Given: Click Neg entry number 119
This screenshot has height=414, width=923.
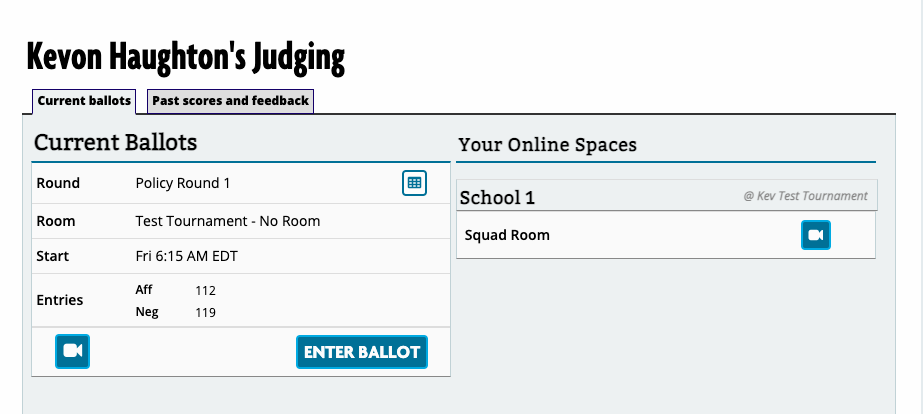Looking at the screenshot, I should [x=206, y=312].
